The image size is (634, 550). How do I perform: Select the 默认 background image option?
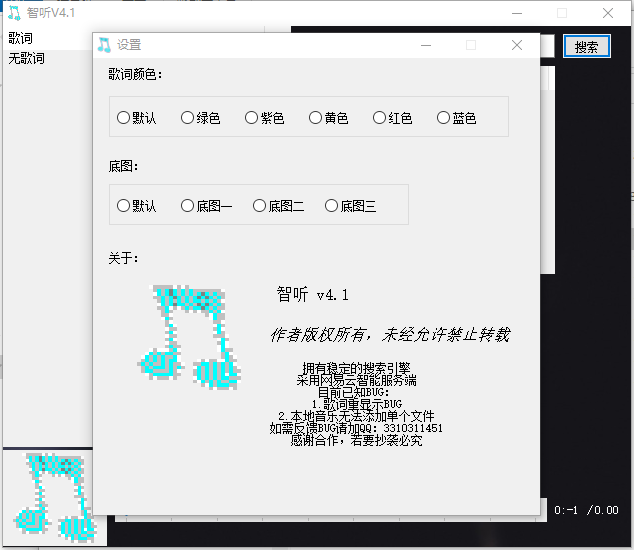124,206
